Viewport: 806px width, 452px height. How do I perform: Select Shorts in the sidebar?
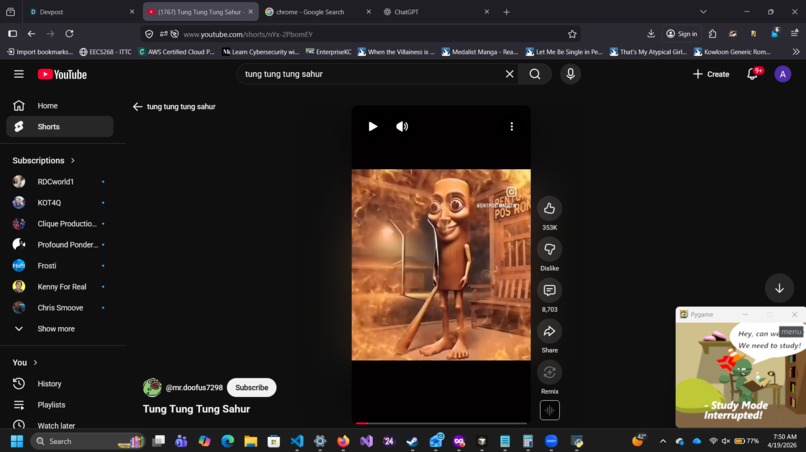click(x=60, y=126)
